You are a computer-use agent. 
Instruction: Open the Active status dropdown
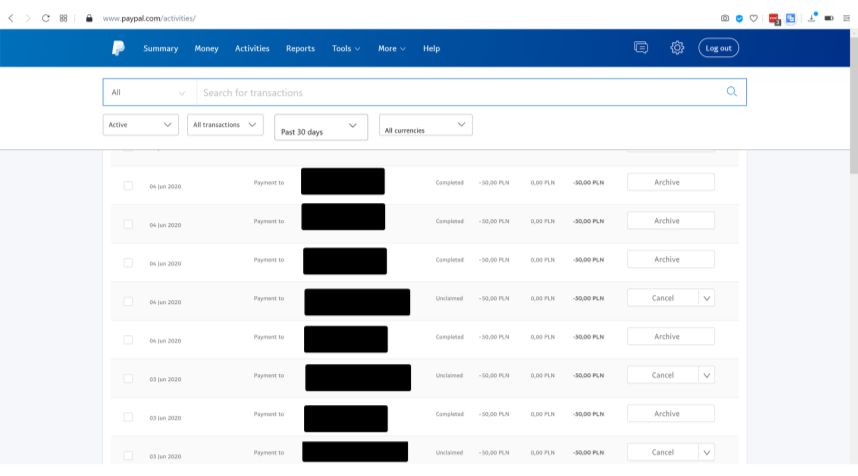pyautogui.click(x=140, y=125)
